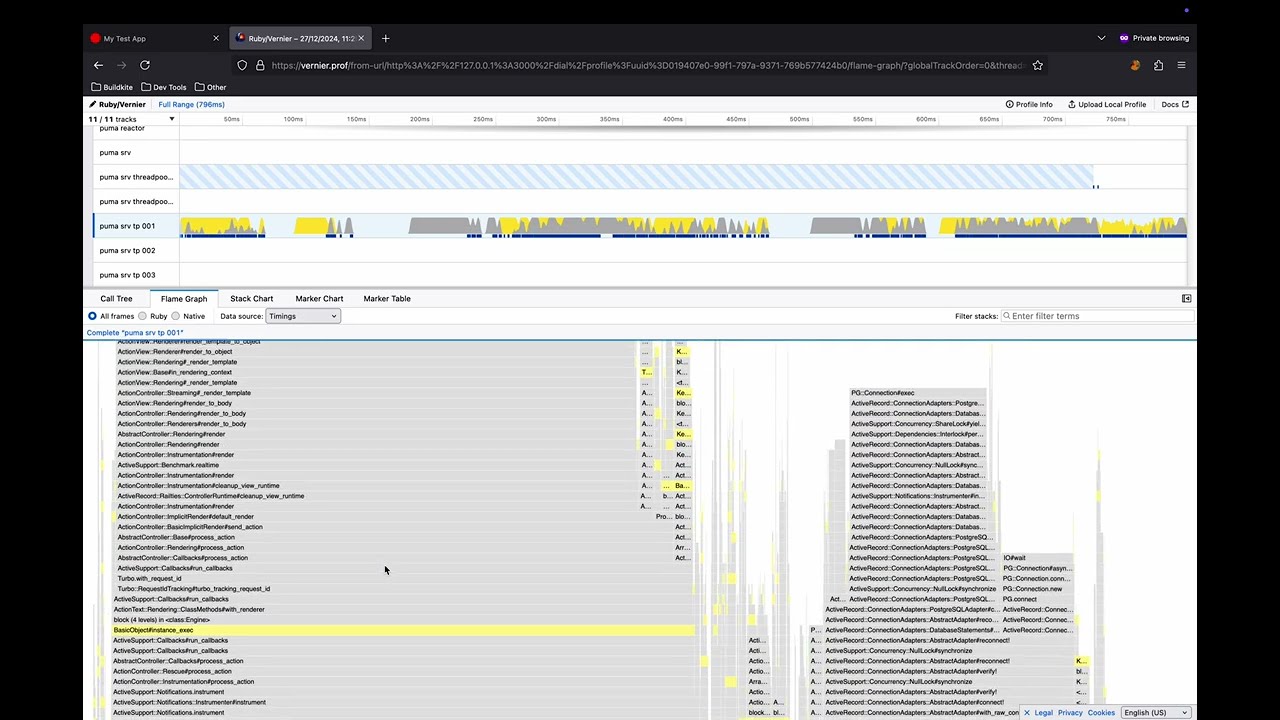Select the Native radio button

176,316
